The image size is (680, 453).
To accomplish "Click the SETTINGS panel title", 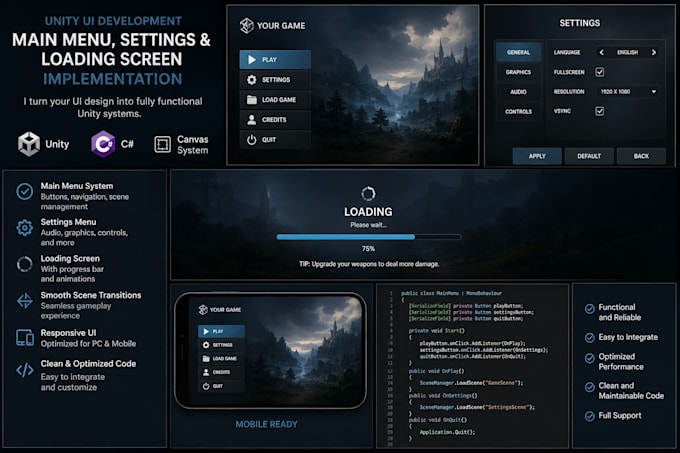I will [x=579, y=23].
